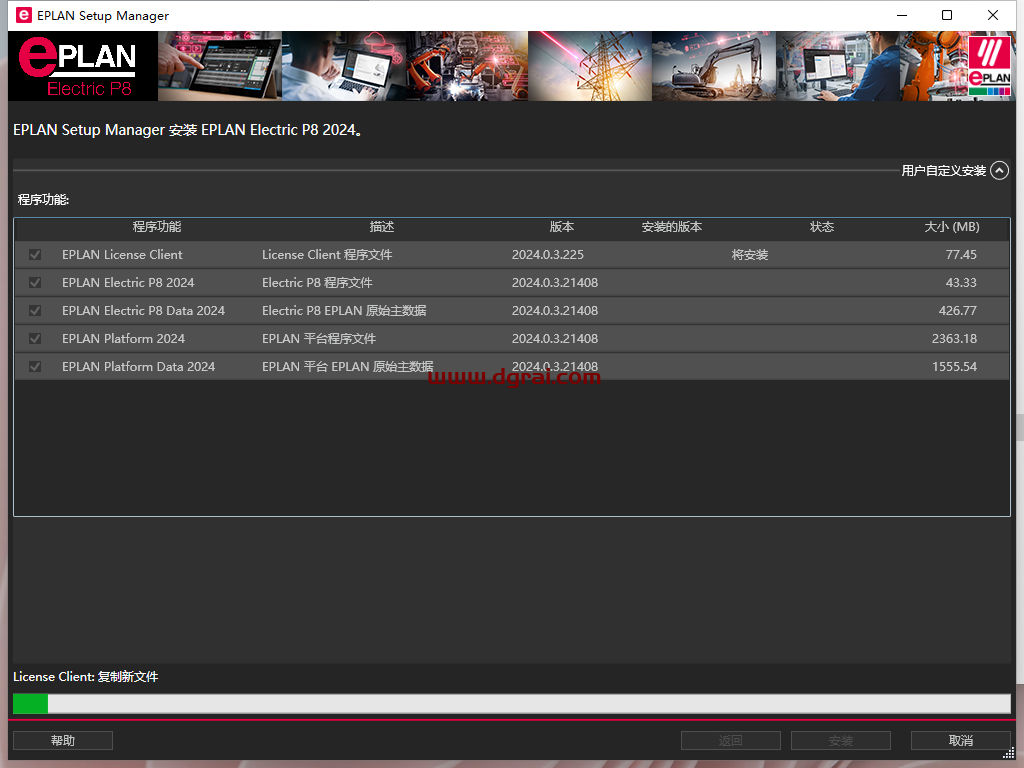Click the 1555.54 size value

[x=955, y=367]
